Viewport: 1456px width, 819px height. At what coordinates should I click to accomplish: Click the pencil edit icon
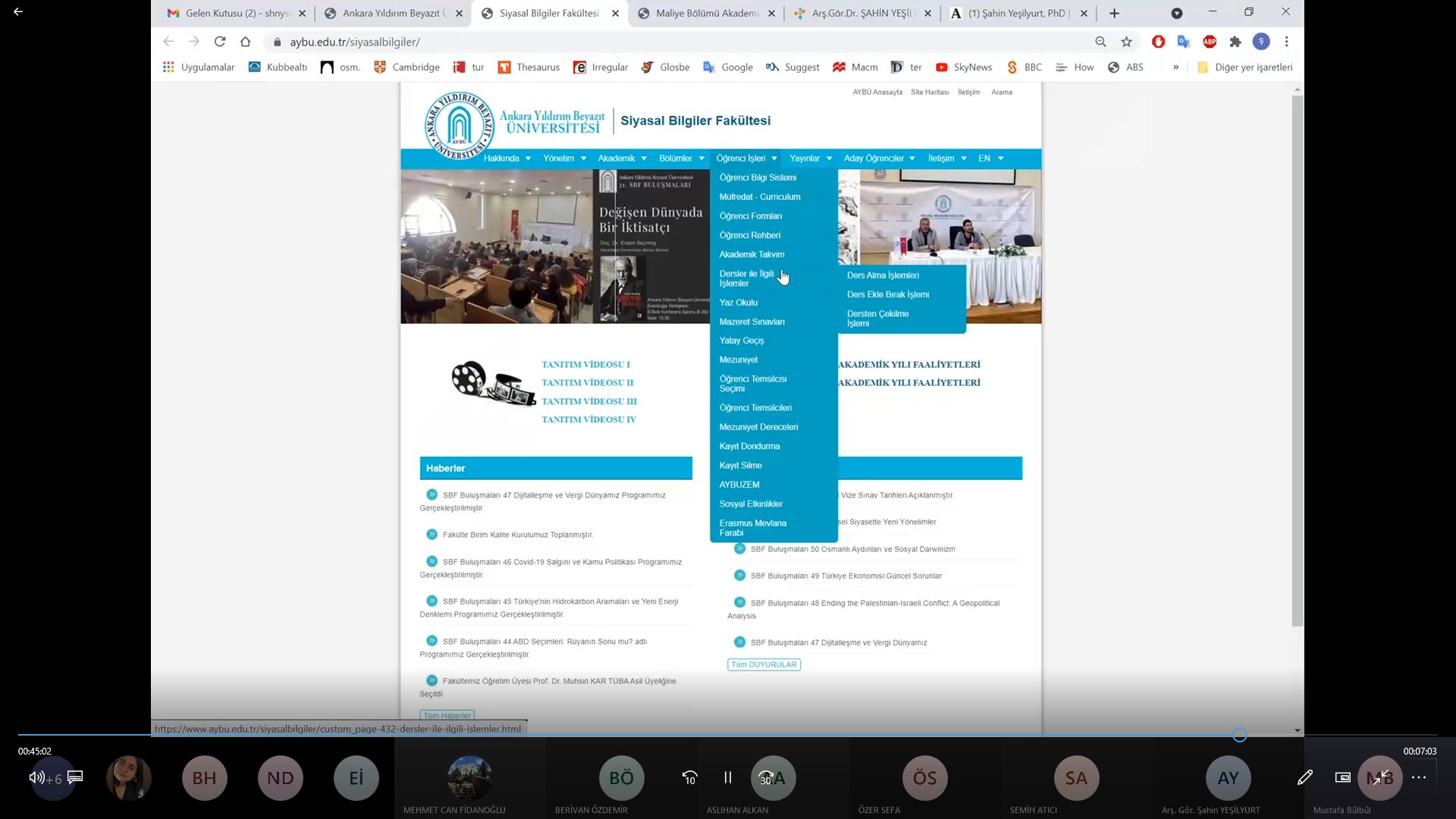click(x=1305, y=777)
